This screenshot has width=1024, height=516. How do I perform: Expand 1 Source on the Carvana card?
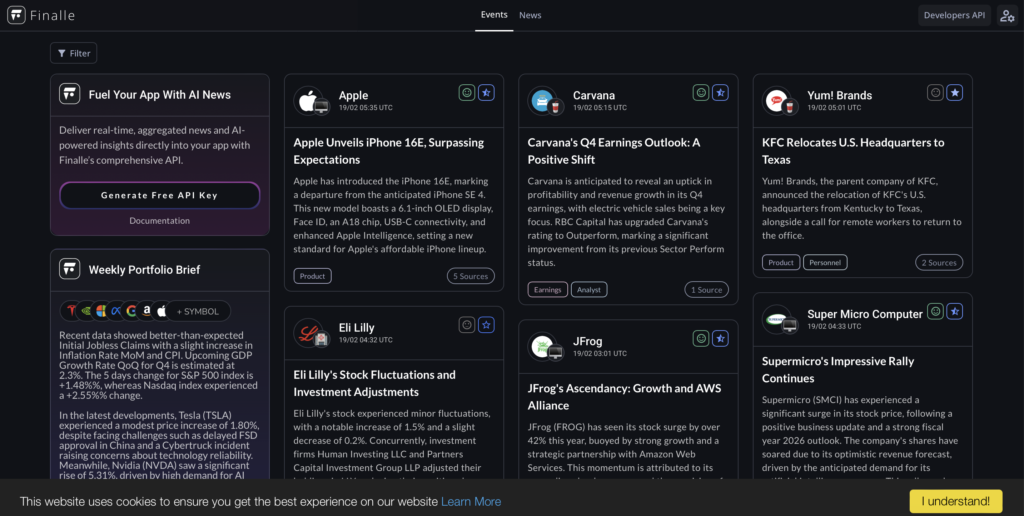click(x=706, y=290)
